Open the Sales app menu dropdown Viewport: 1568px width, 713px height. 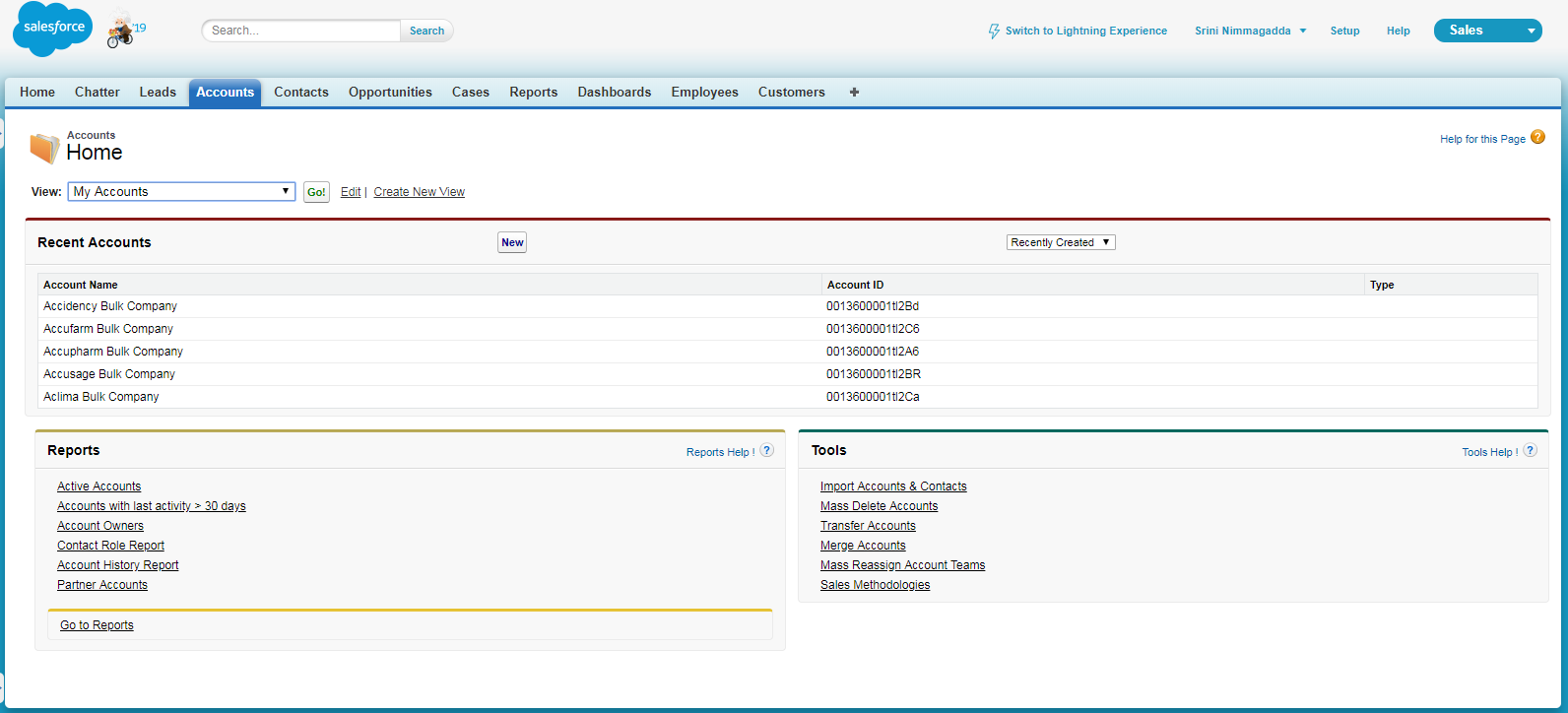click(1487, 31)
